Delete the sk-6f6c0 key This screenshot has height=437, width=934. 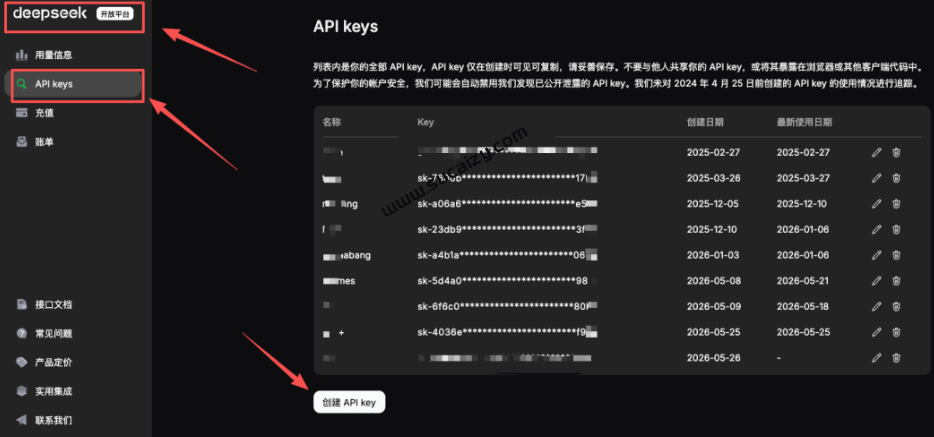[x=896, y=307]
